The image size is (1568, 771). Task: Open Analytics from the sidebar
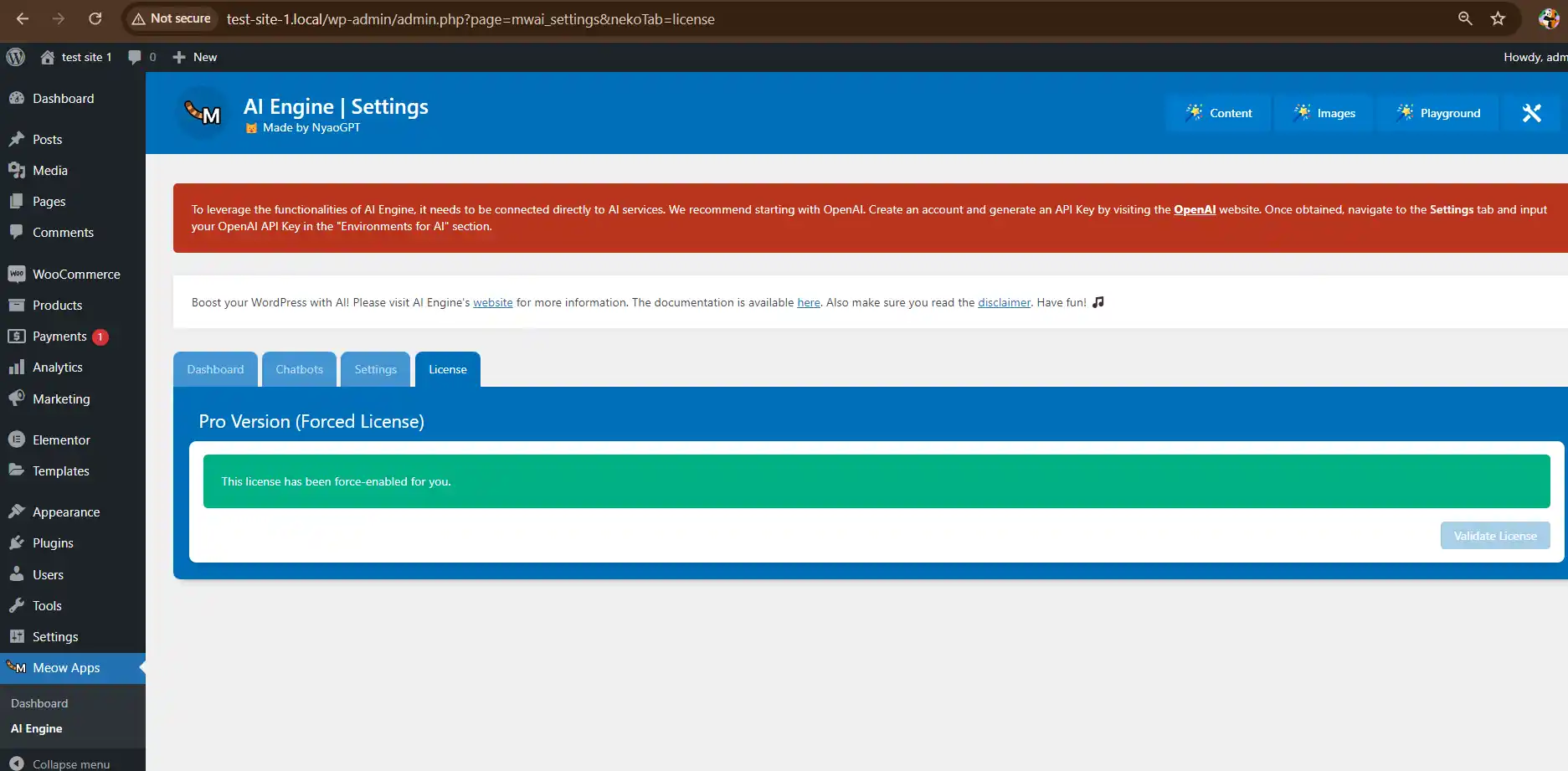click(58, 367)
